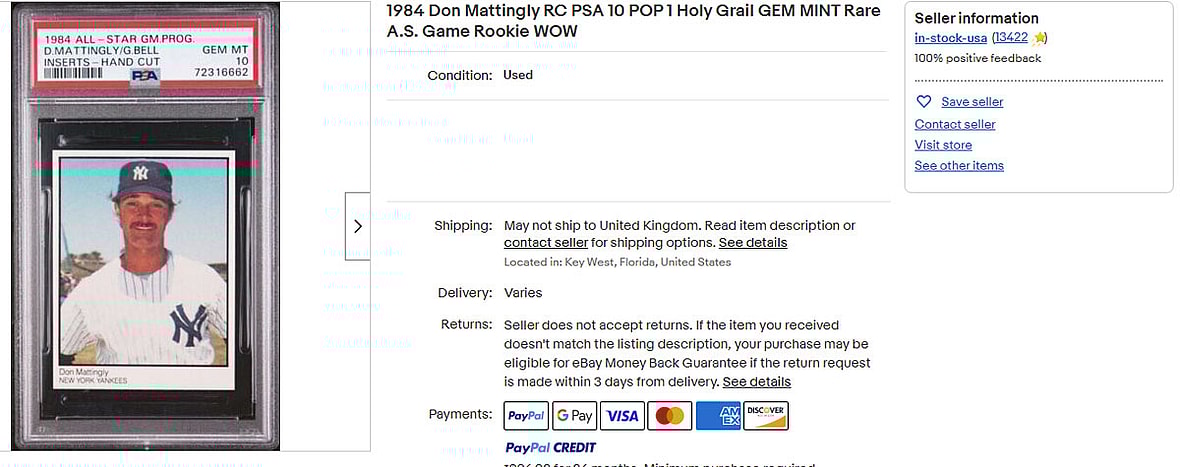Click the Mastercard payment icon

[670, 416]
